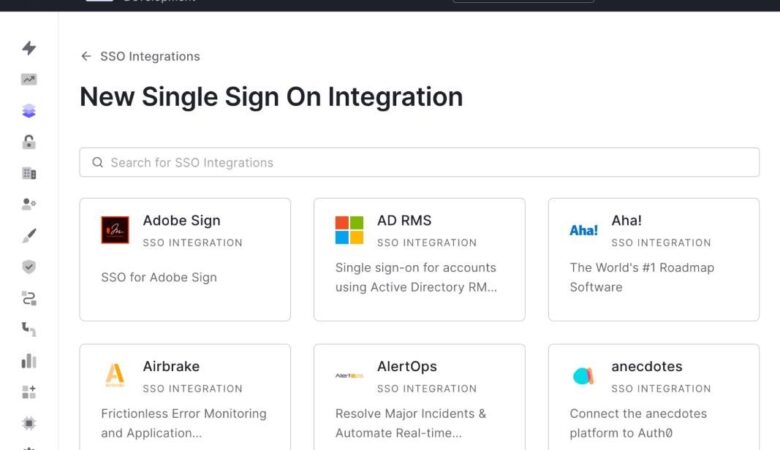This screenshot has height=450, width=780.
Task: Click the anecdotes logo
Action: (x=584, y=375)
